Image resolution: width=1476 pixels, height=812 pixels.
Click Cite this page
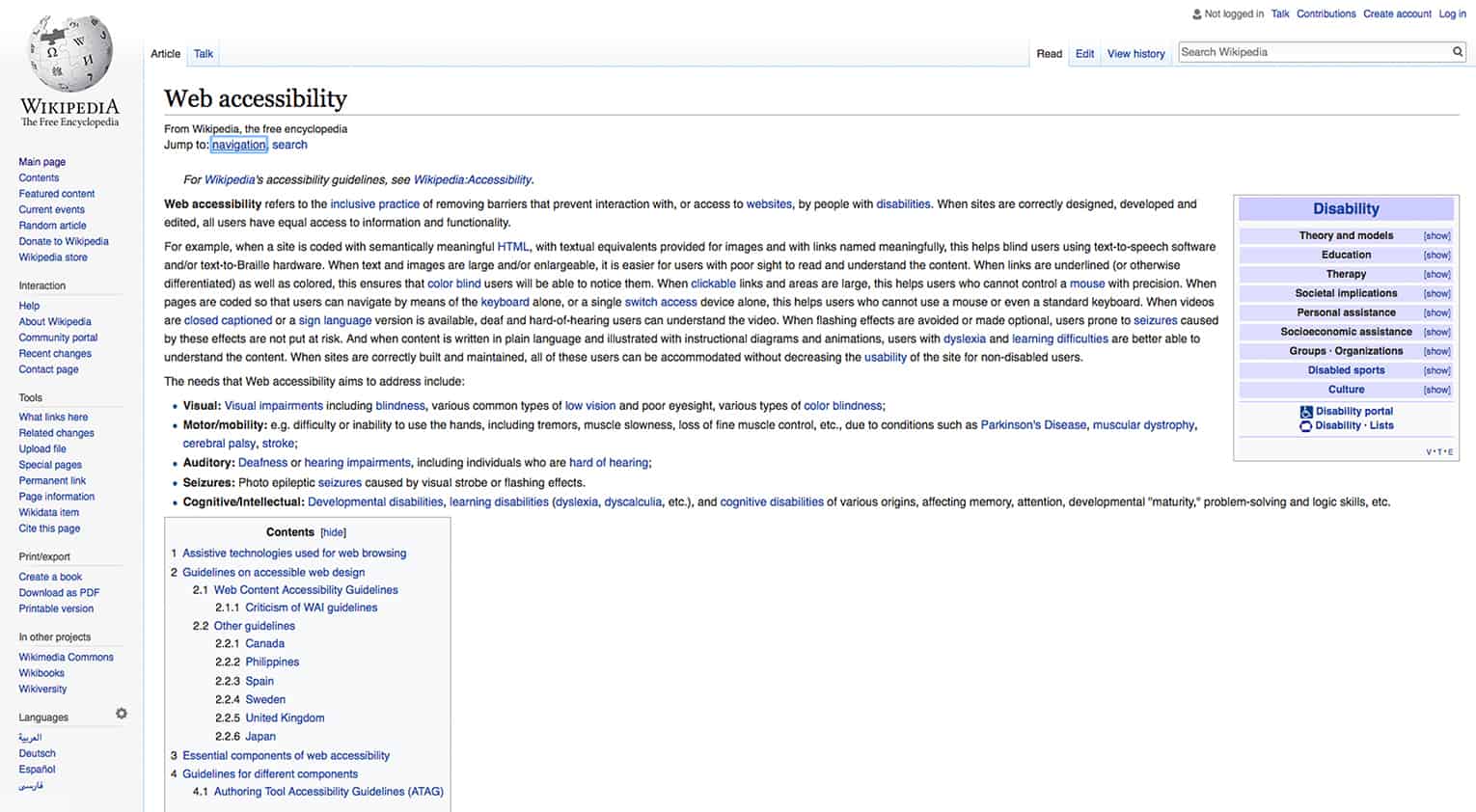pos(49,528)
